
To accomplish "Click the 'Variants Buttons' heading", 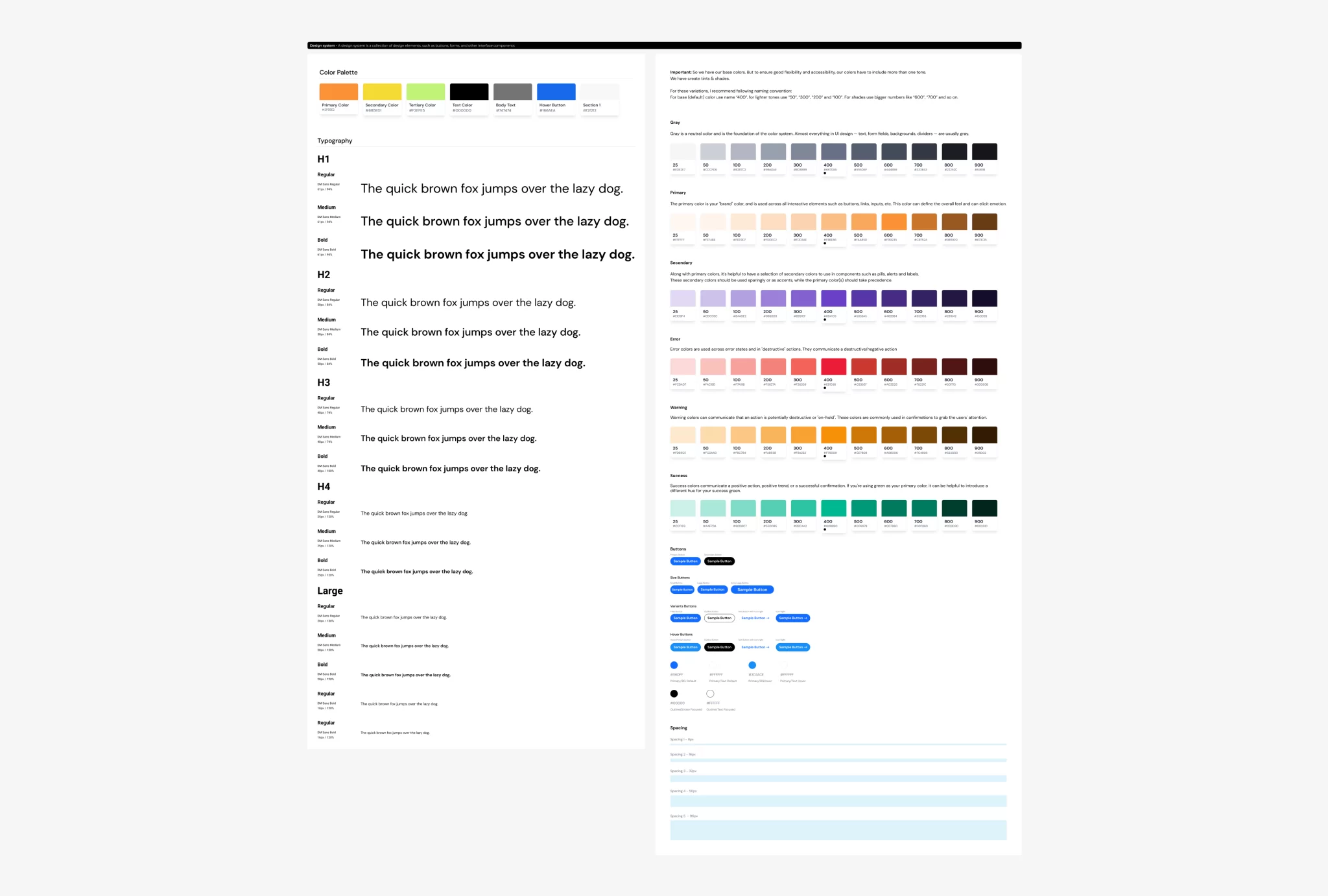I will coord(683,606).
